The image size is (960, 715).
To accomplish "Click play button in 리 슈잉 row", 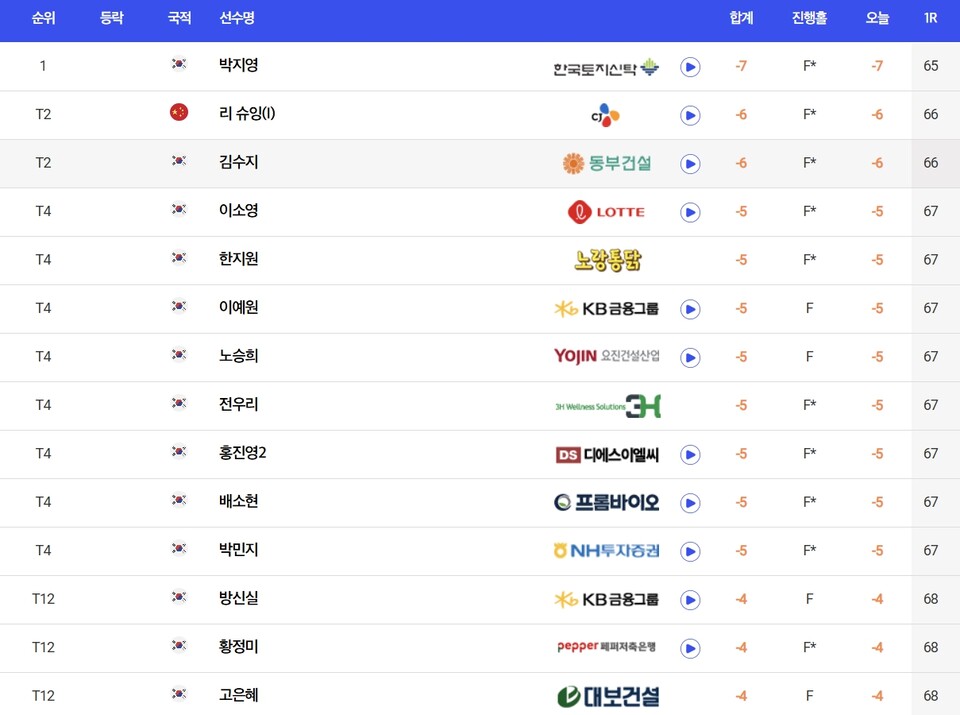I will [x=690, y=115].
